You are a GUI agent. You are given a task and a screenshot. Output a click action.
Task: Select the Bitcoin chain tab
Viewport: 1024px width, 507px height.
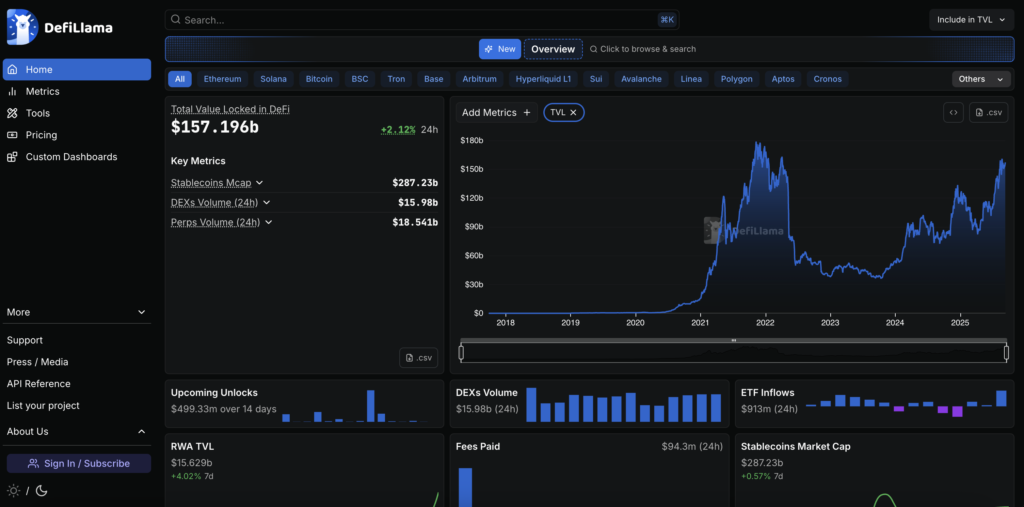click(319, 79)
